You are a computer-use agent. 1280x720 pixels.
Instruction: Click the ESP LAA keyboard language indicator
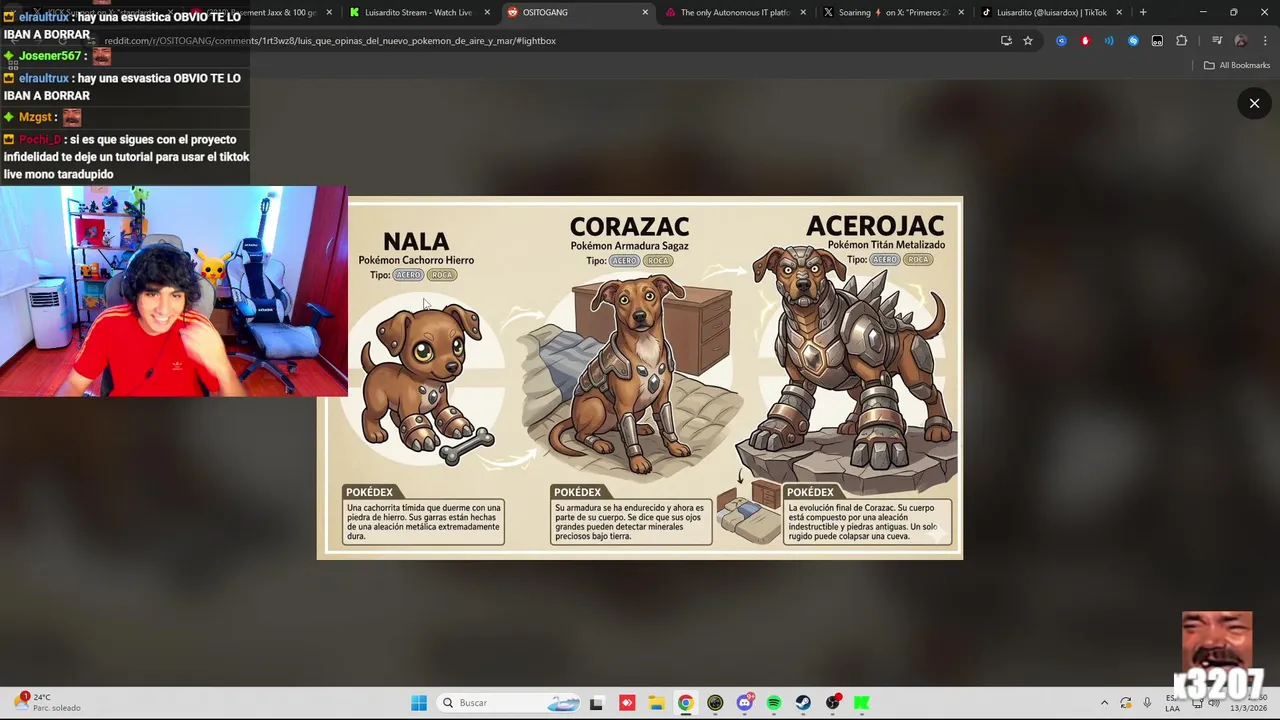(x=1172, y=703)
